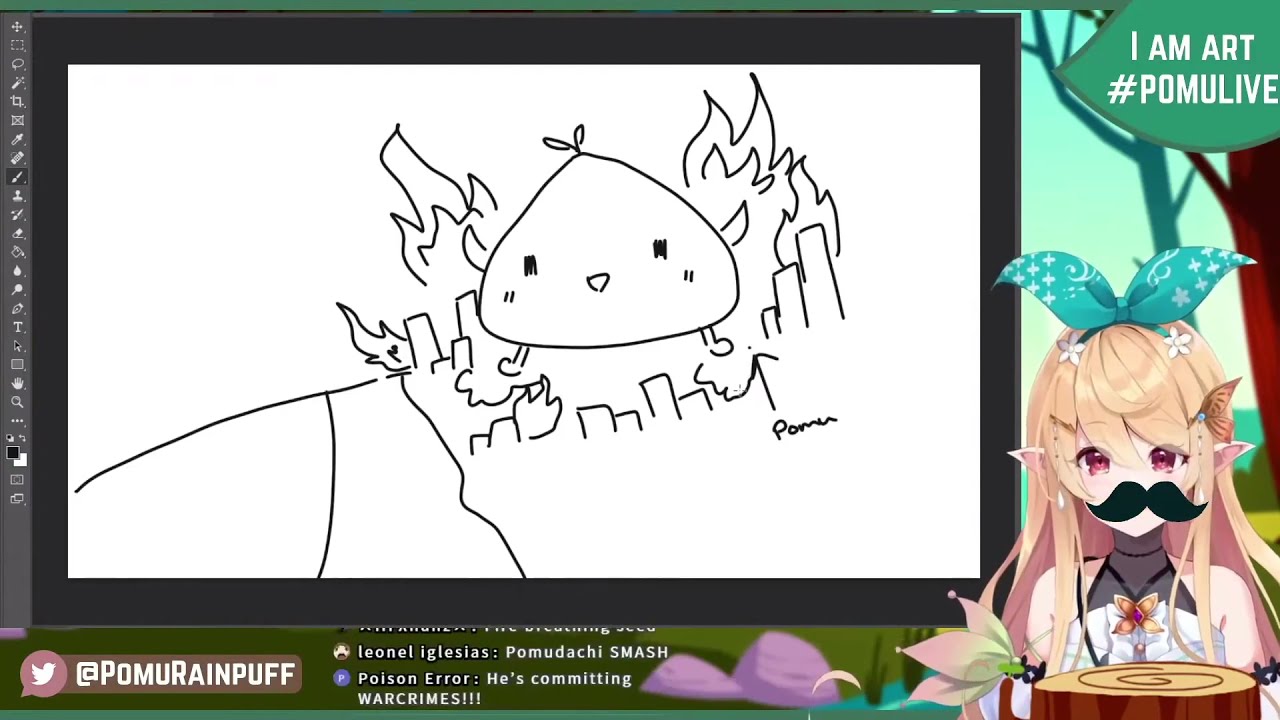Select the Path Selection tool

pyautogui.click(x=18, y=346)
